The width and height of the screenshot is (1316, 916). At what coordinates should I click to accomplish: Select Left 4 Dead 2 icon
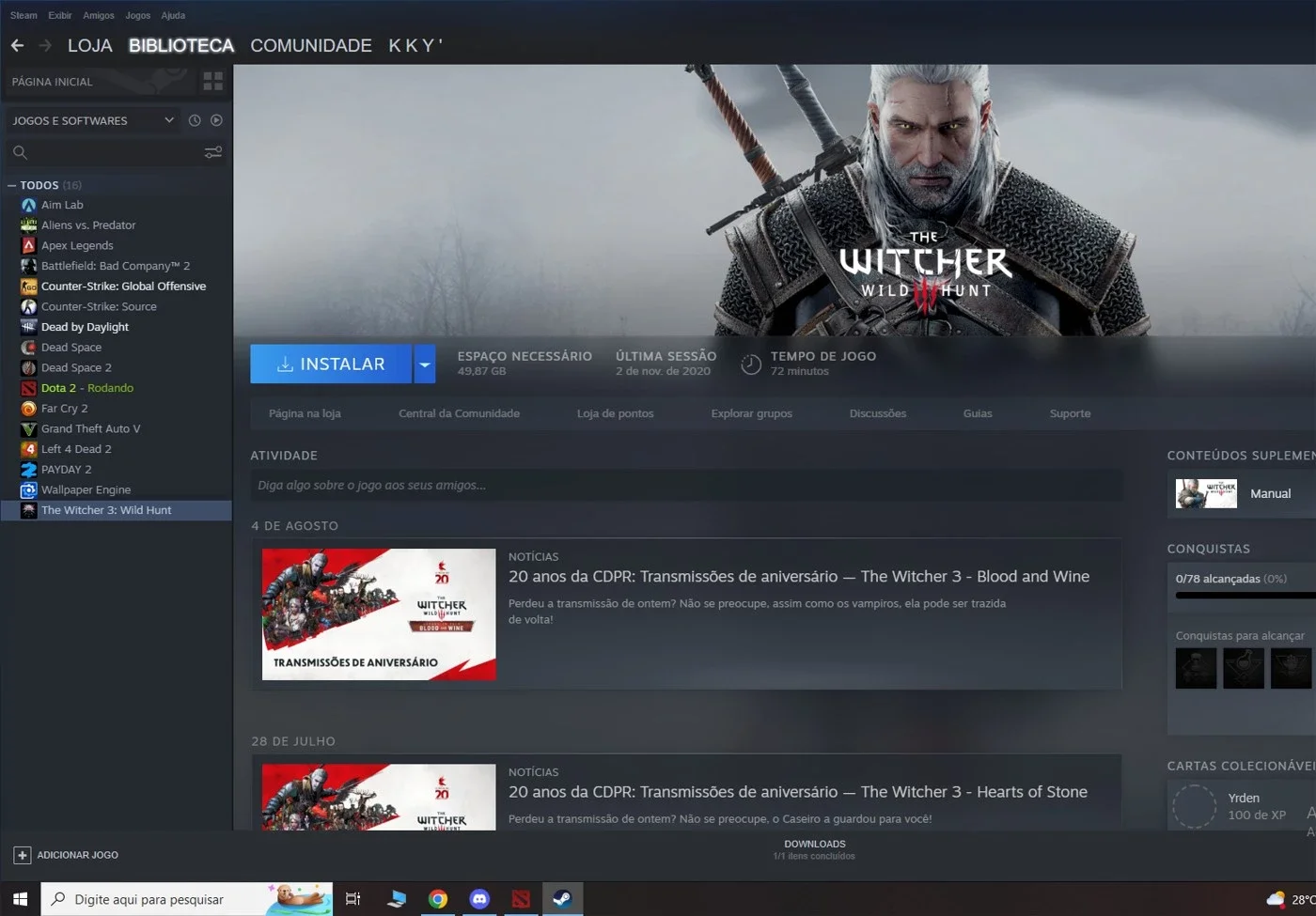[x=29, y=449]
